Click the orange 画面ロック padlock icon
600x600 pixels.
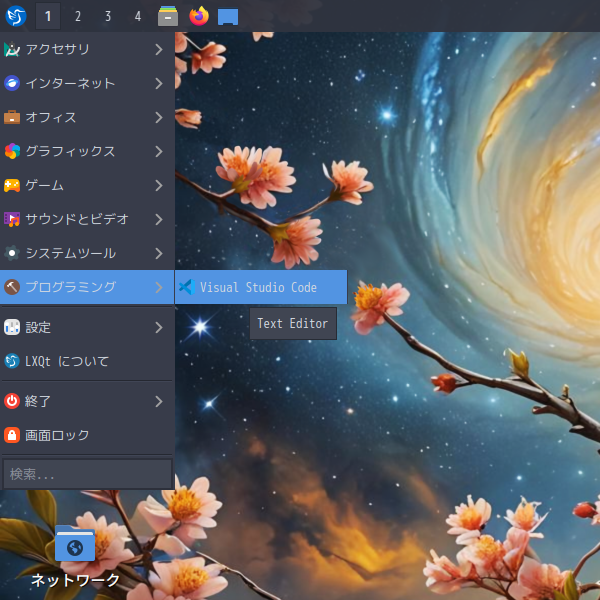pos(12,435)
